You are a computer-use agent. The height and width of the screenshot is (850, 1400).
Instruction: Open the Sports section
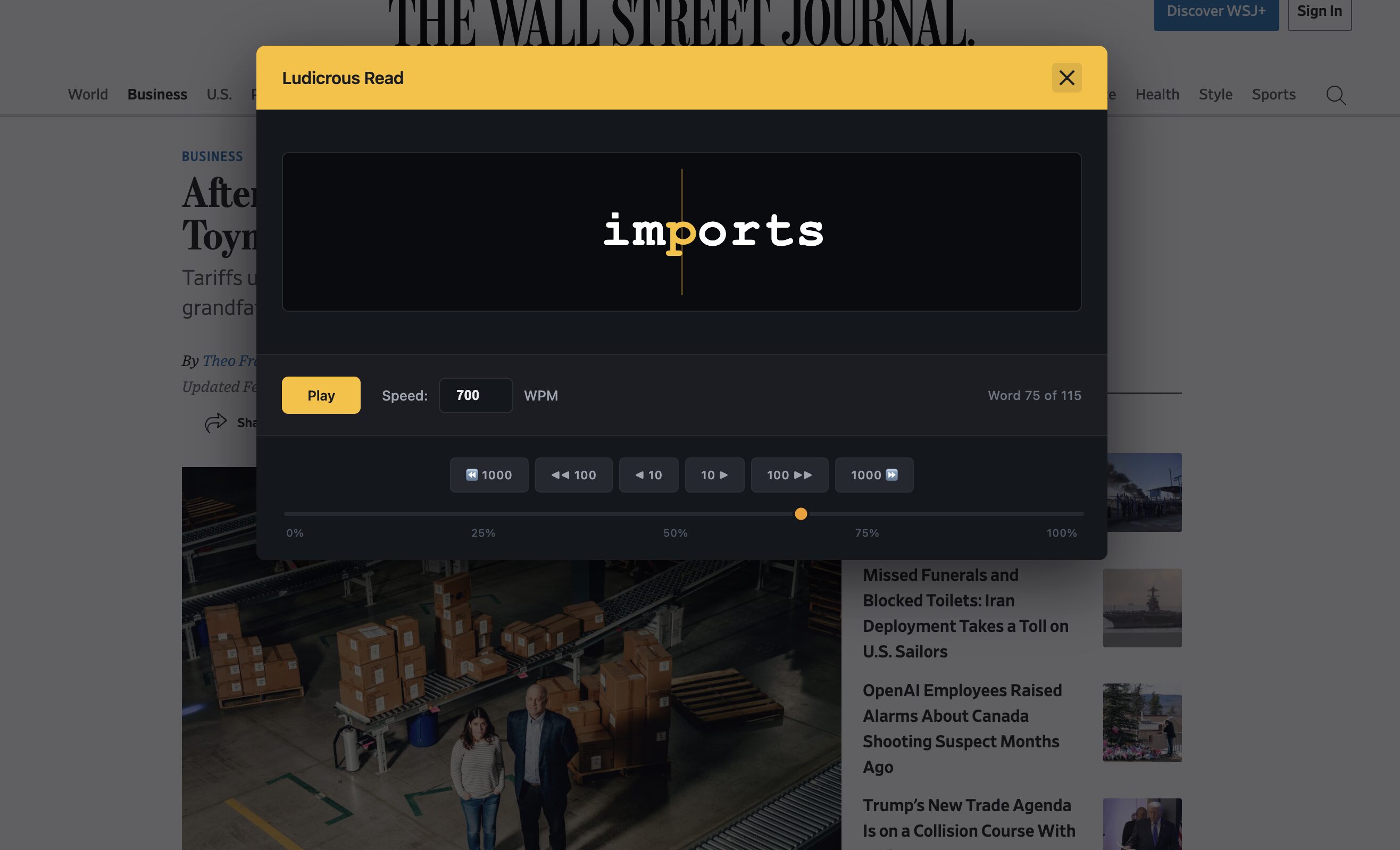[x=1273, y=94]
